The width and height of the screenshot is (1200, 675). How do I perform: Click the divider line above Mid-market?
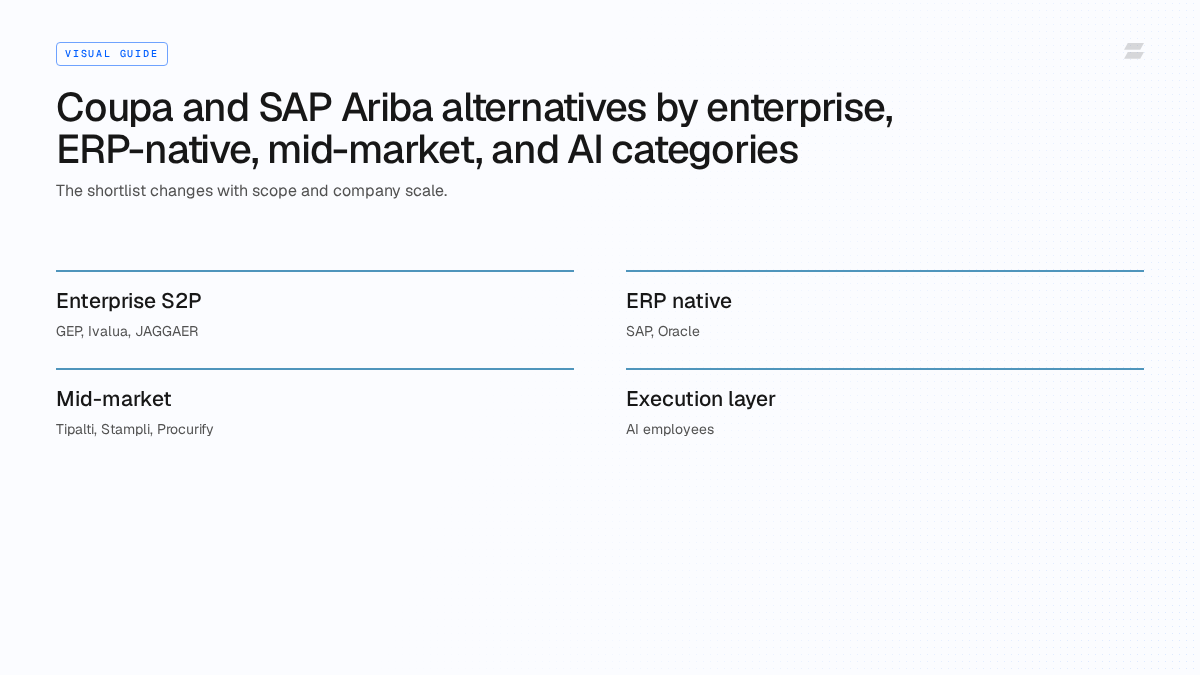coord(315,369)
